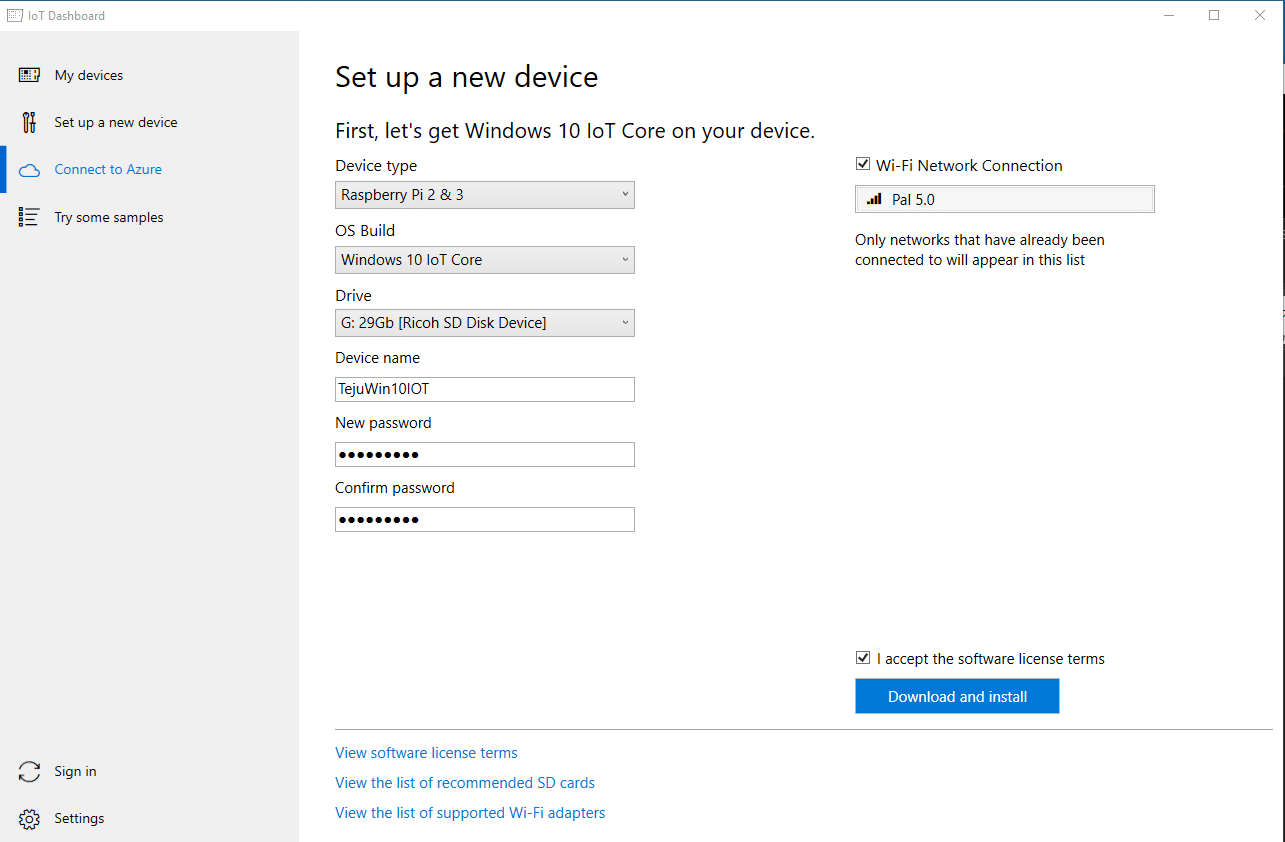Viewport: 1285px width, 842px height.
Task: Focus the Confirm password field
Action: pyautogui.click(x=485, y=519)
